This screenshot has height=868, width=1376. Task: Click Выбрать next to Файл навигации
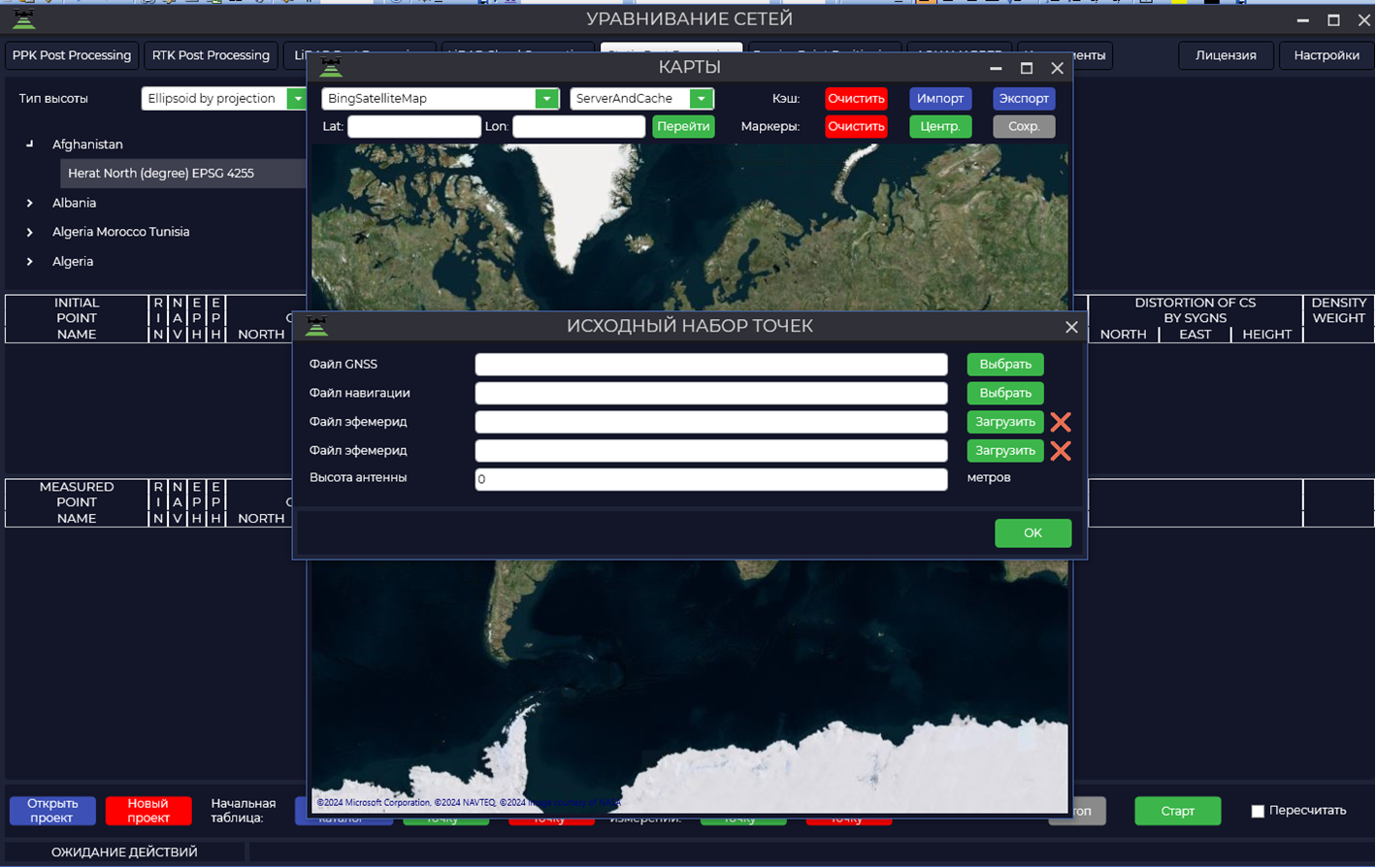pos(1005,394)
